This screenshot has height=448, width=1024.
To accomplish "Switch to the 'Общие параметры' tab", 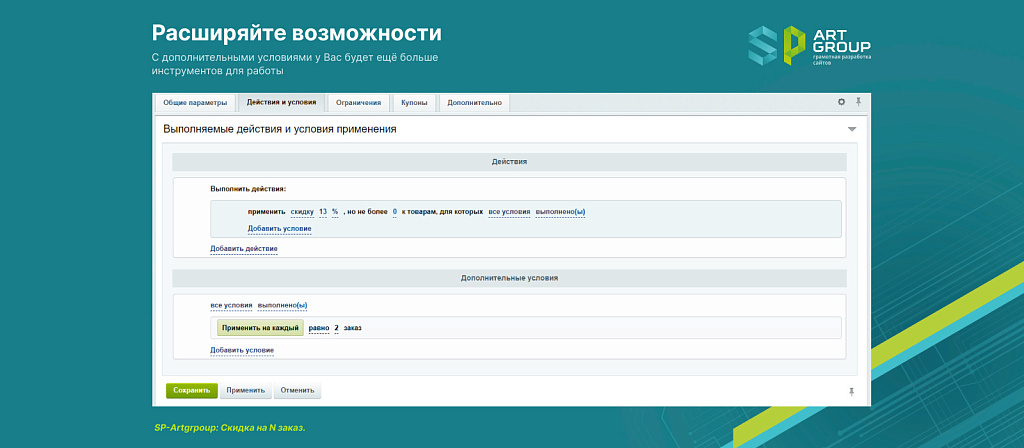I will pyautogui.click(x=195, y=102).
